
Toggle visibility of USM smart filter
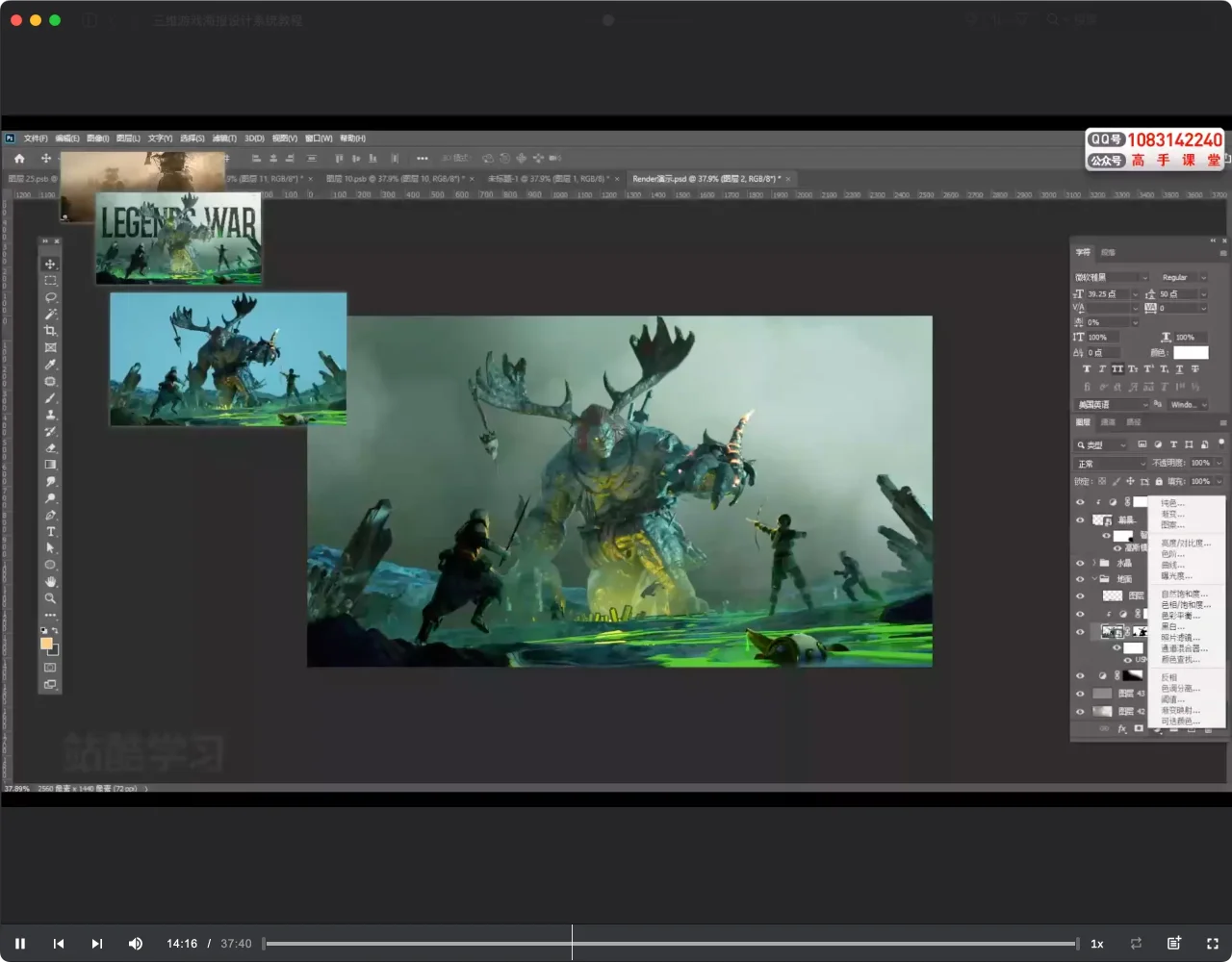1127,661
